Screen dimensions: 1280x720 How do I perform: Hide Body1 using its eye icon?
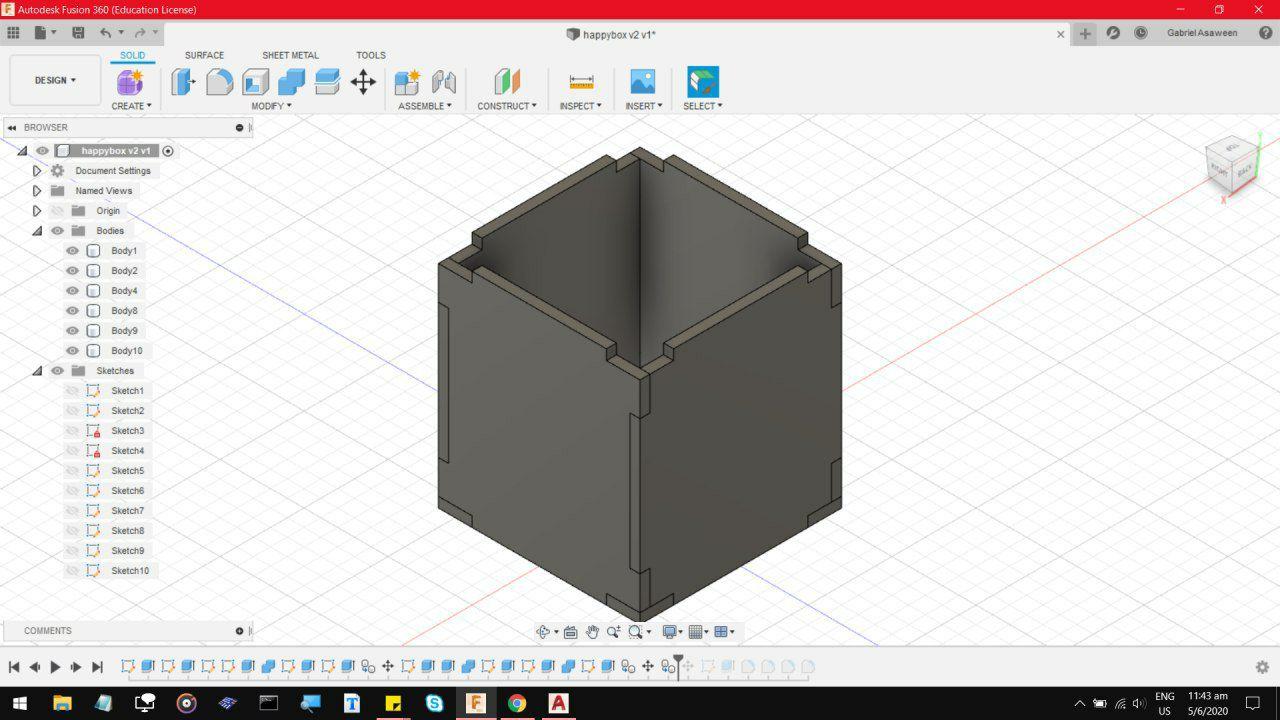click(x=72, y=251)
